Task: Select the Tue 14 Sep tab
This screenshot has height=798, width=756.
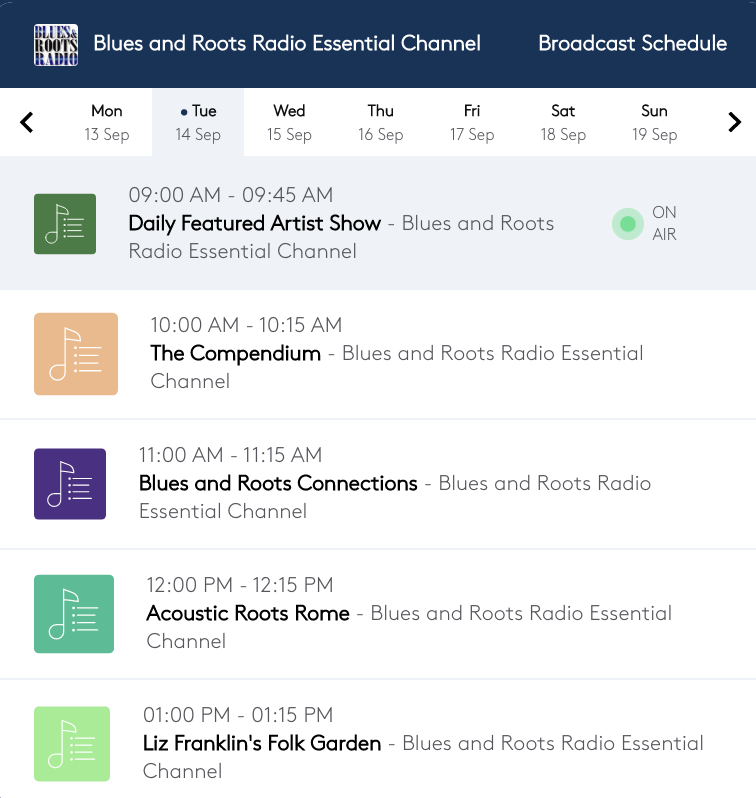Action: 198,123
